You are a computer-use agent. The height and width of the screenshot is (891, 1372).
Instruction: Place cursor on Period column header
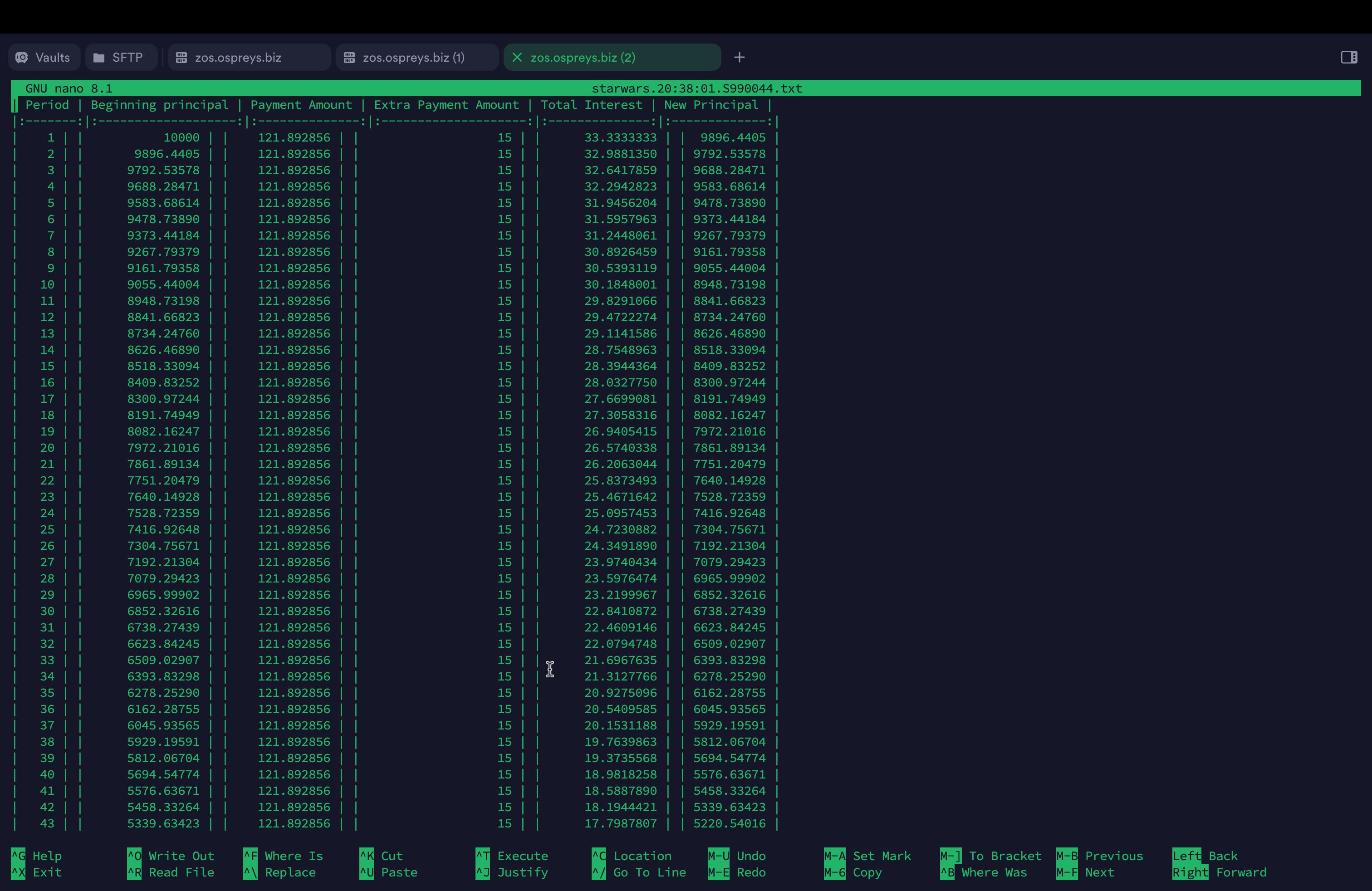tap(47, 105)
